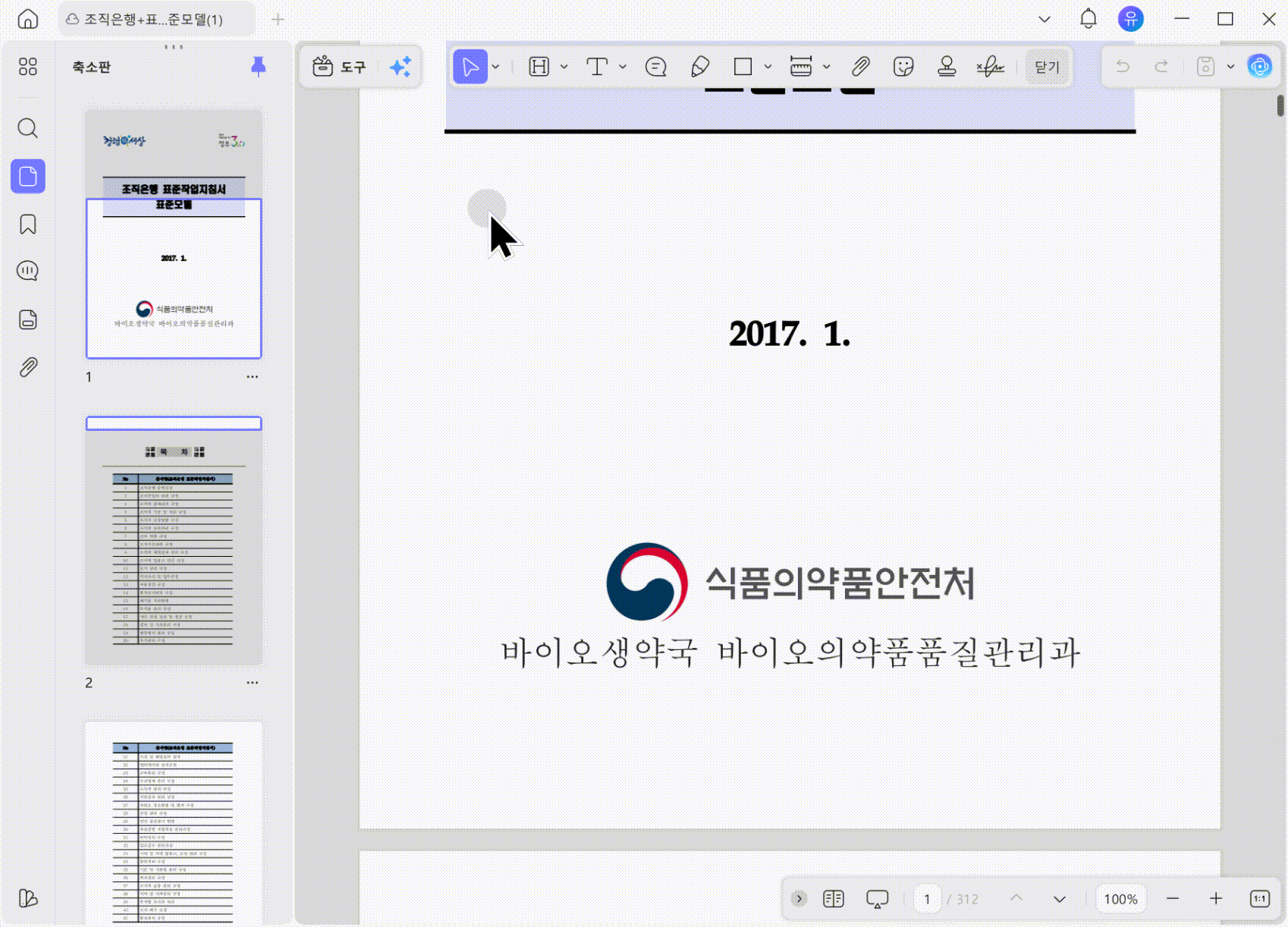Start slideshow presentation mode

point(878,899)
